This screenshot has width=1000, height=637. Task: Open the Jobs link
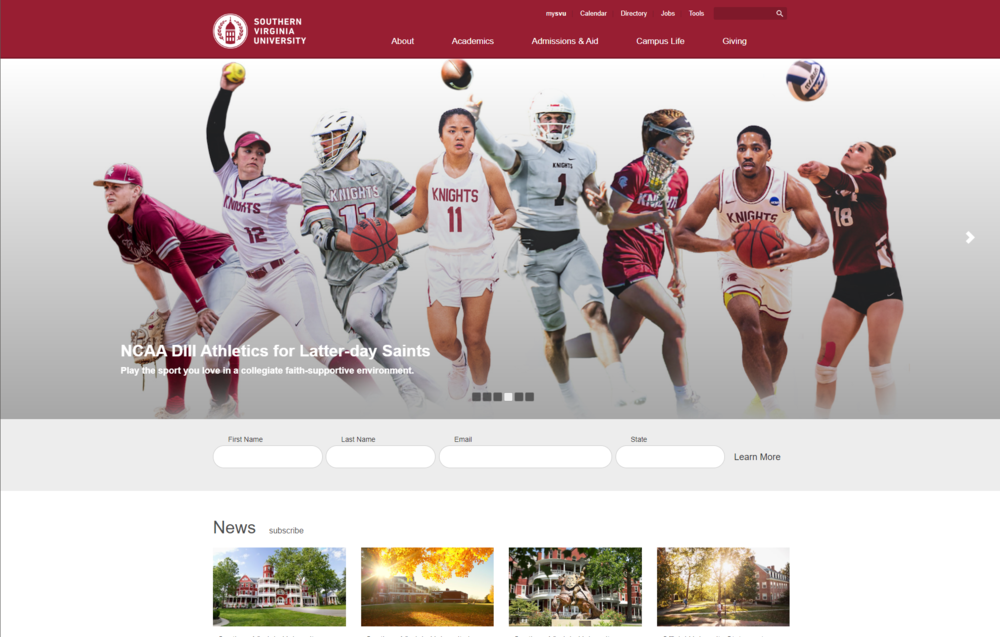point(667,13)
